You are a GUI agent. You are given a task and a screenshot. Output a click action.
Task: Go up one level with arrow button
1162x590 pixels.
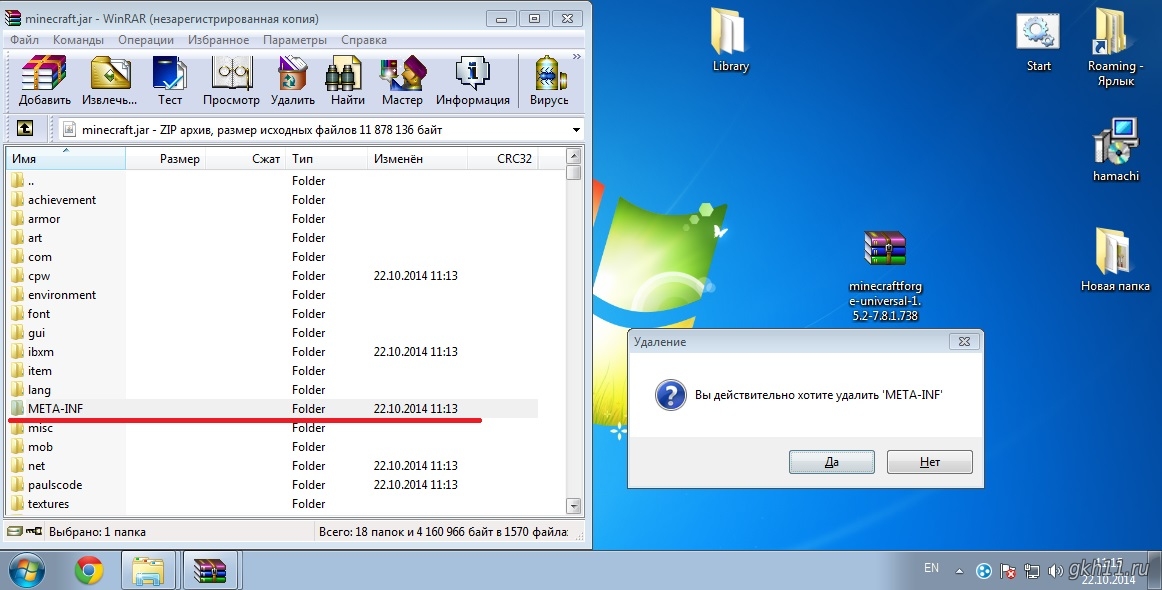pyautogui.click(x=24, y=129)
